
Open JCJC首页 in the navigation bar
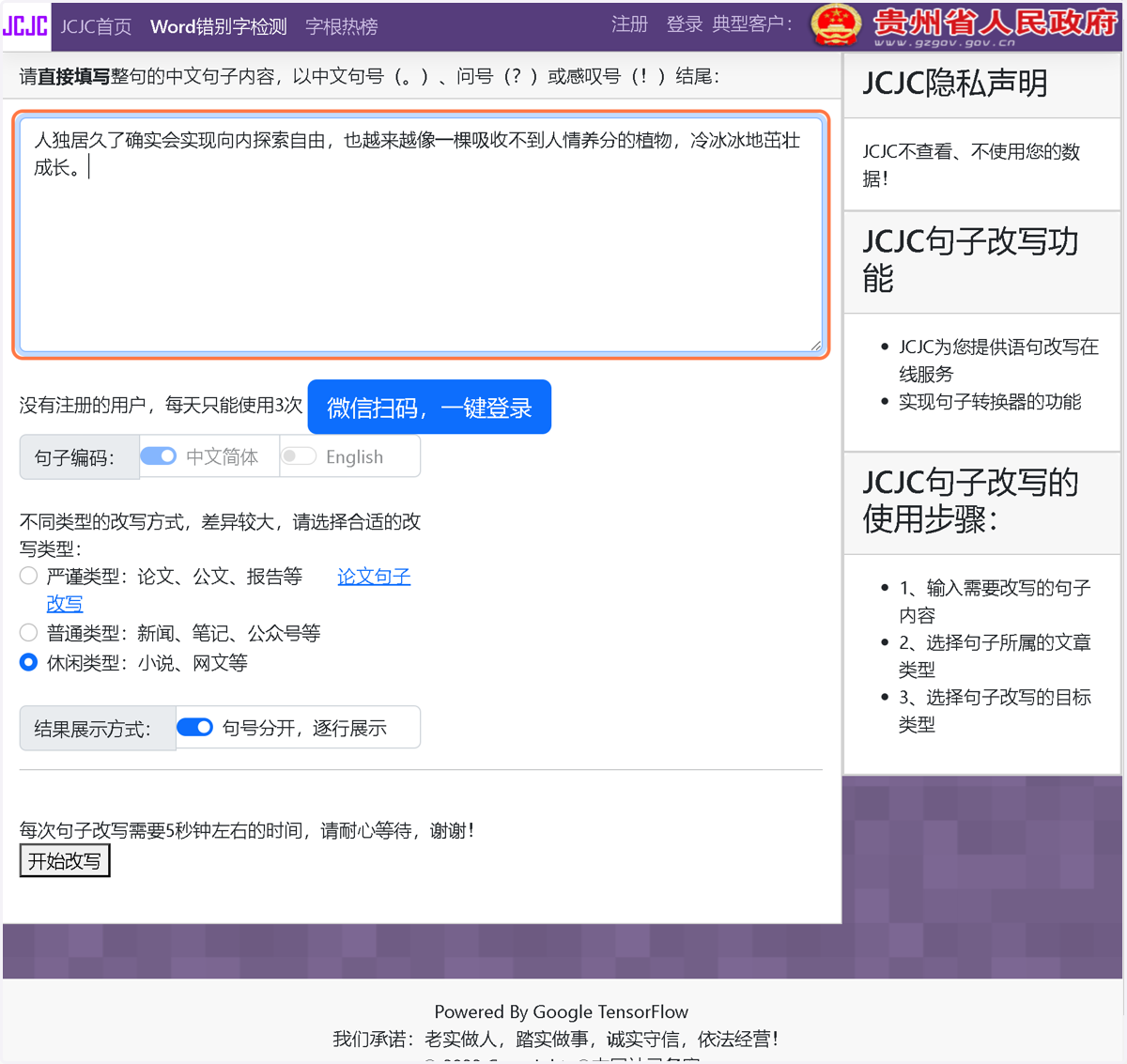point(96,26)
